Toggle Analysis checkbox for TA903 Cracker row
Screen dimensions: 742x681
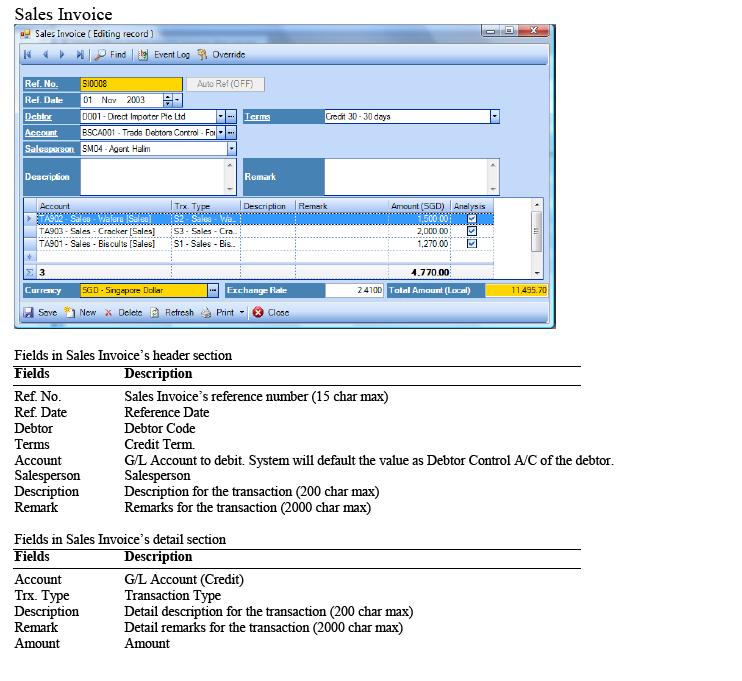click(x=472, y=231)
